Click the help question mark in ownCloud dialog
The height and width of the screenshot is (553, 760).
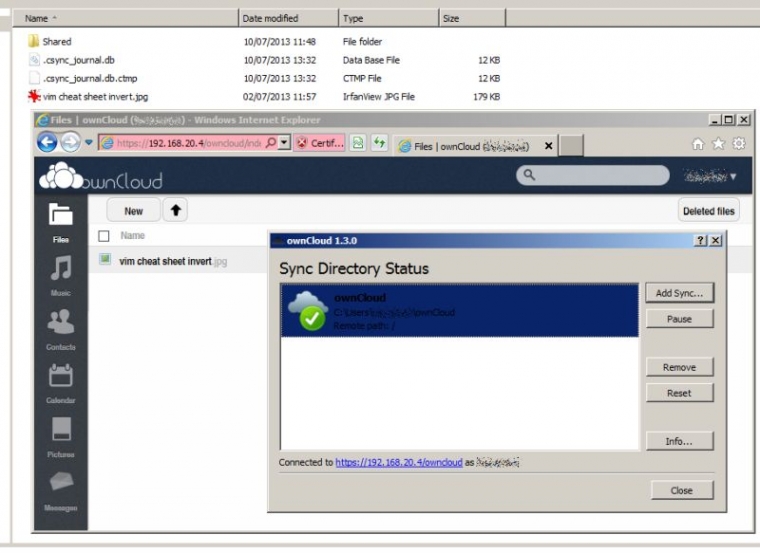tap(700, 240)
